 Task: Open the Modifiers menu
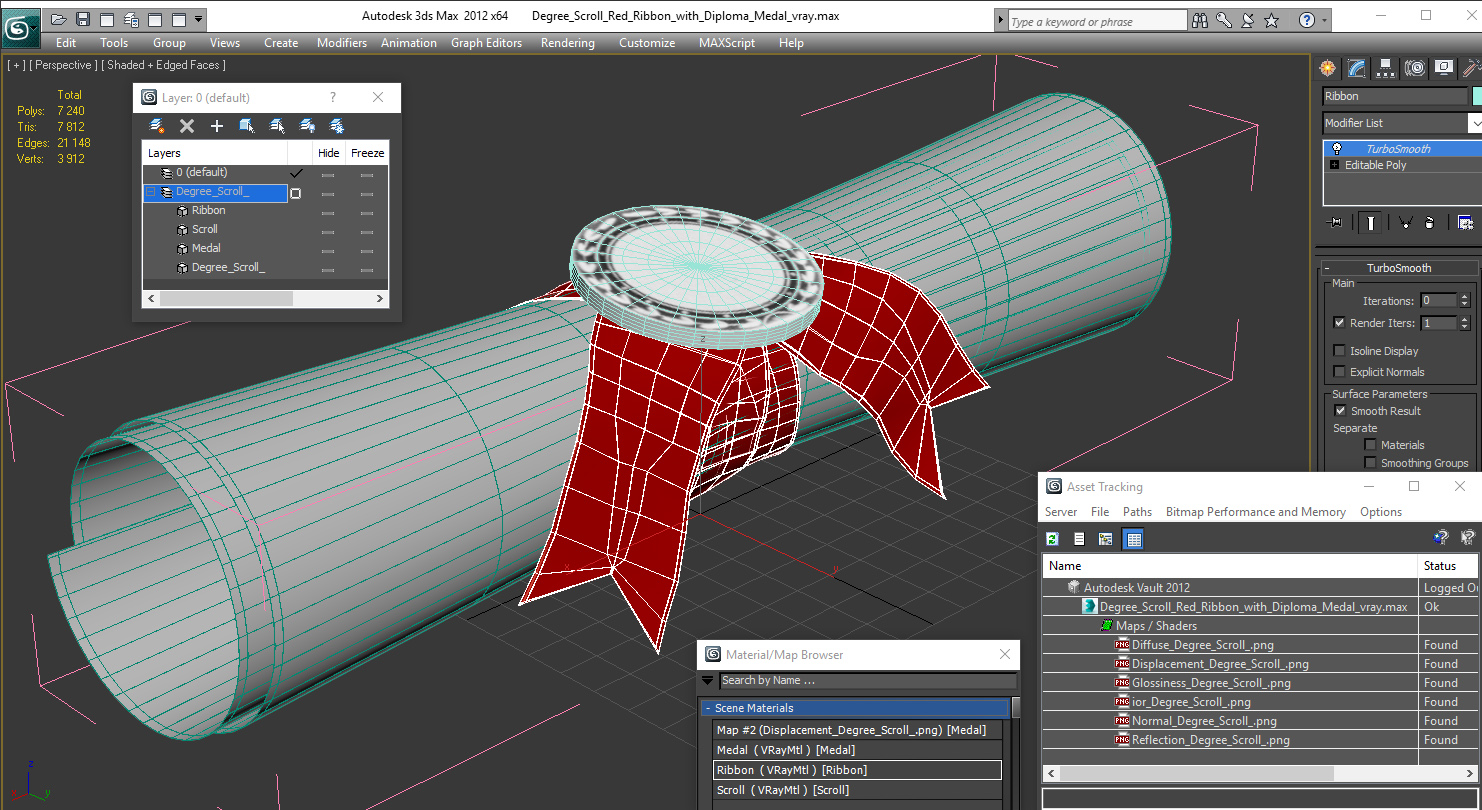(342, 43)
